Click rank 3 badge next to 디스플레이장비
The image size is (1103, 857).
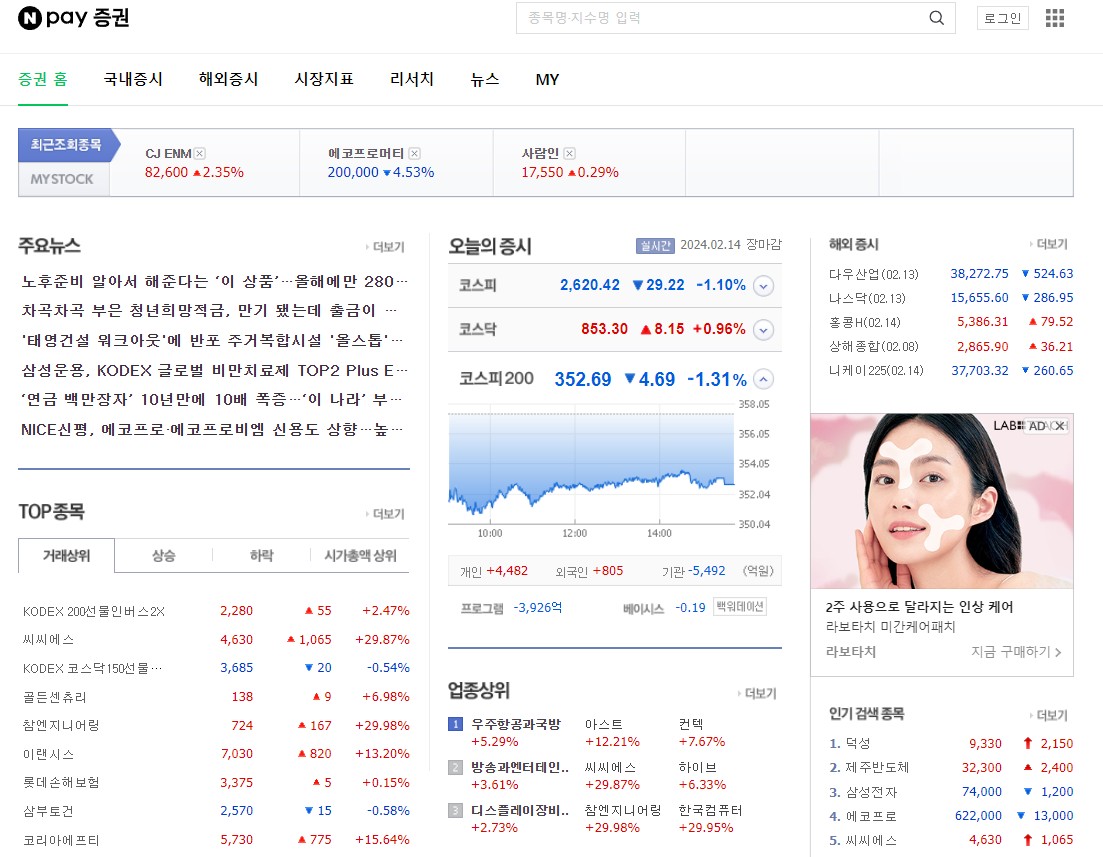click(x=455, y=811)
